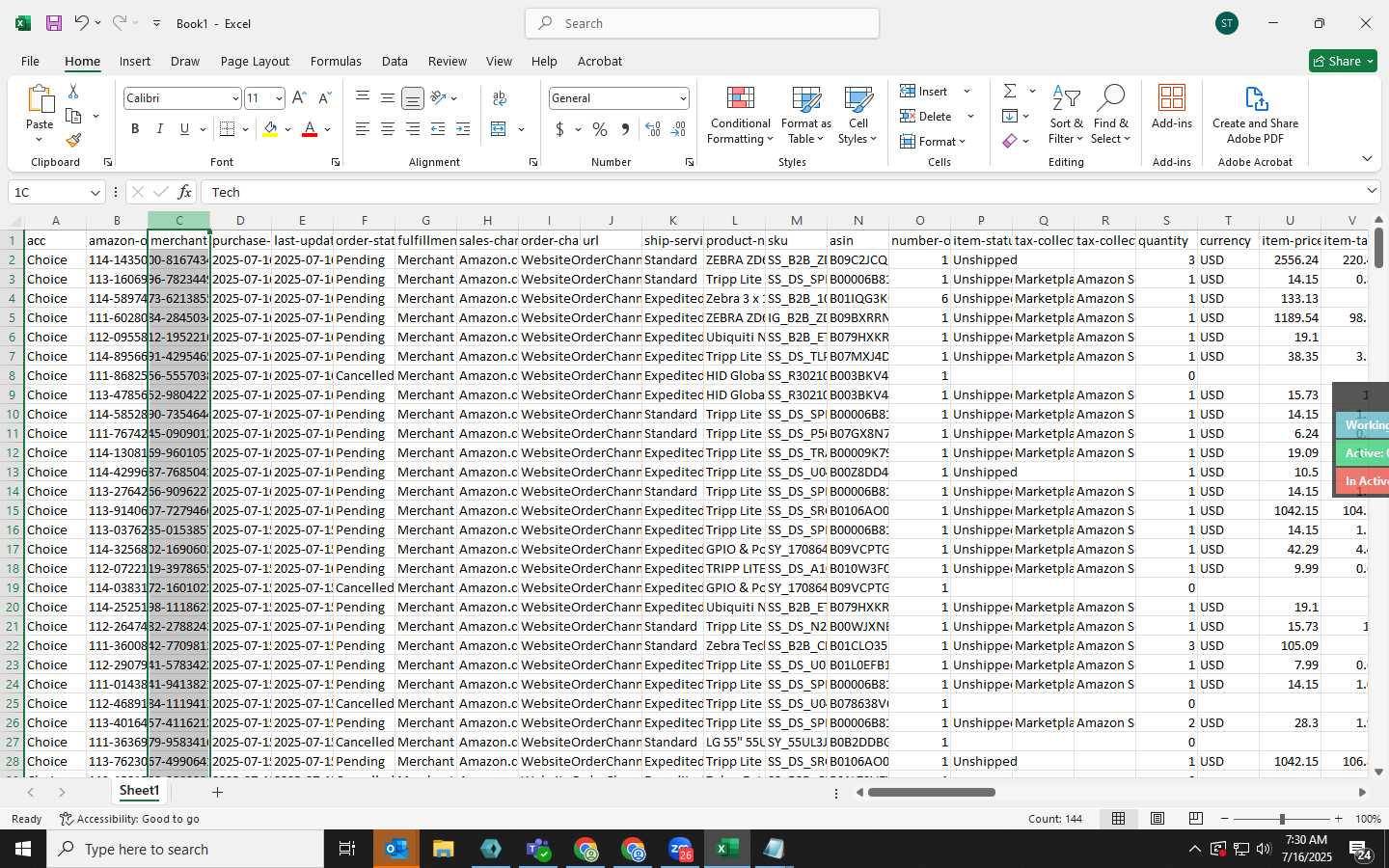
Task: Open Outlook from the taskbar
Action: tap(396, 849)
